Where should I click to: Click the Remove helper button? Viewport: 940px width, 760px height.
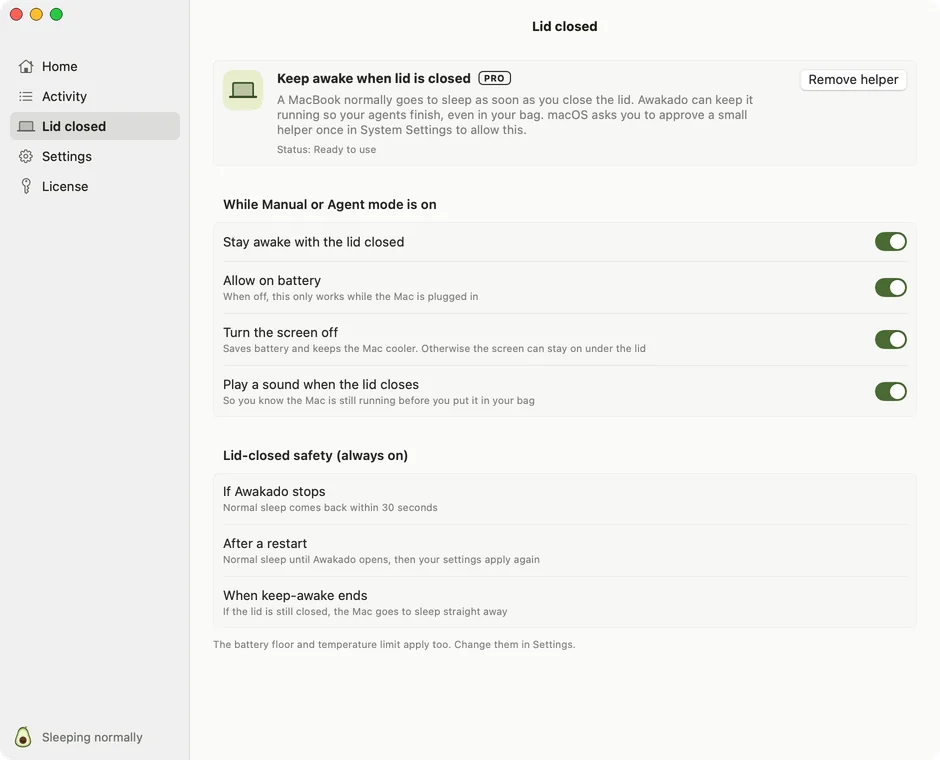(x=853, y=80)
